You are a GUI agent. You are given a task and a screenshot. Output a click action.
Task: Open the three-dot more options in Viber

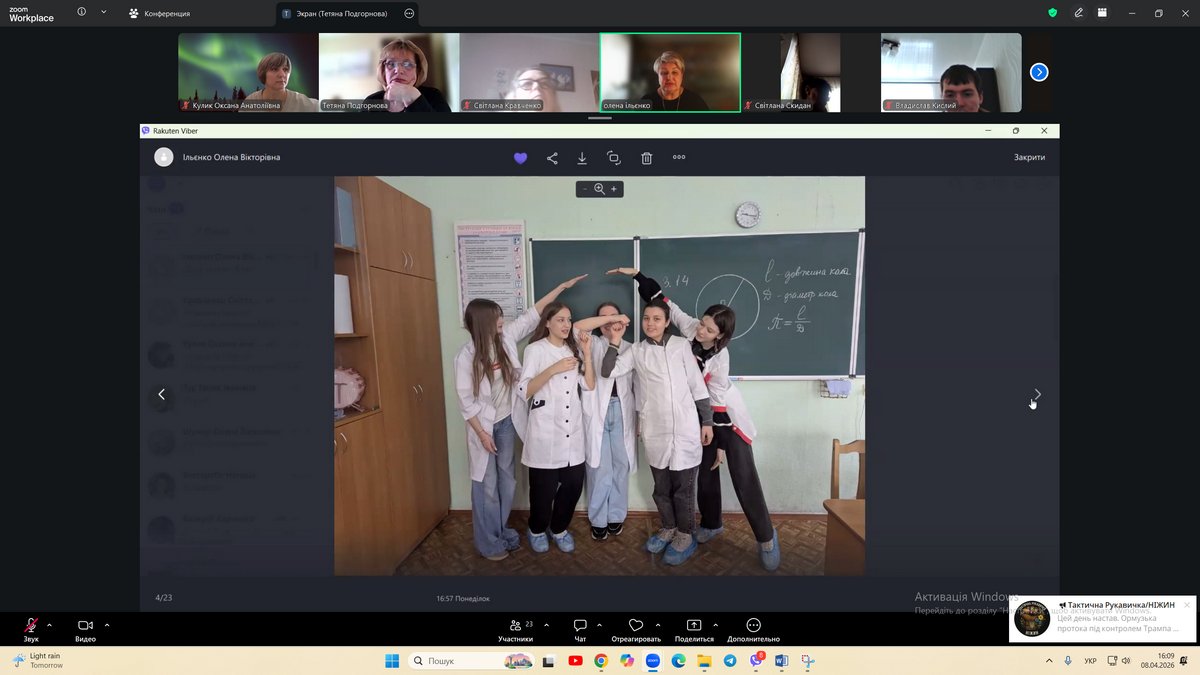pyautogui.click(x=679, y=157)
